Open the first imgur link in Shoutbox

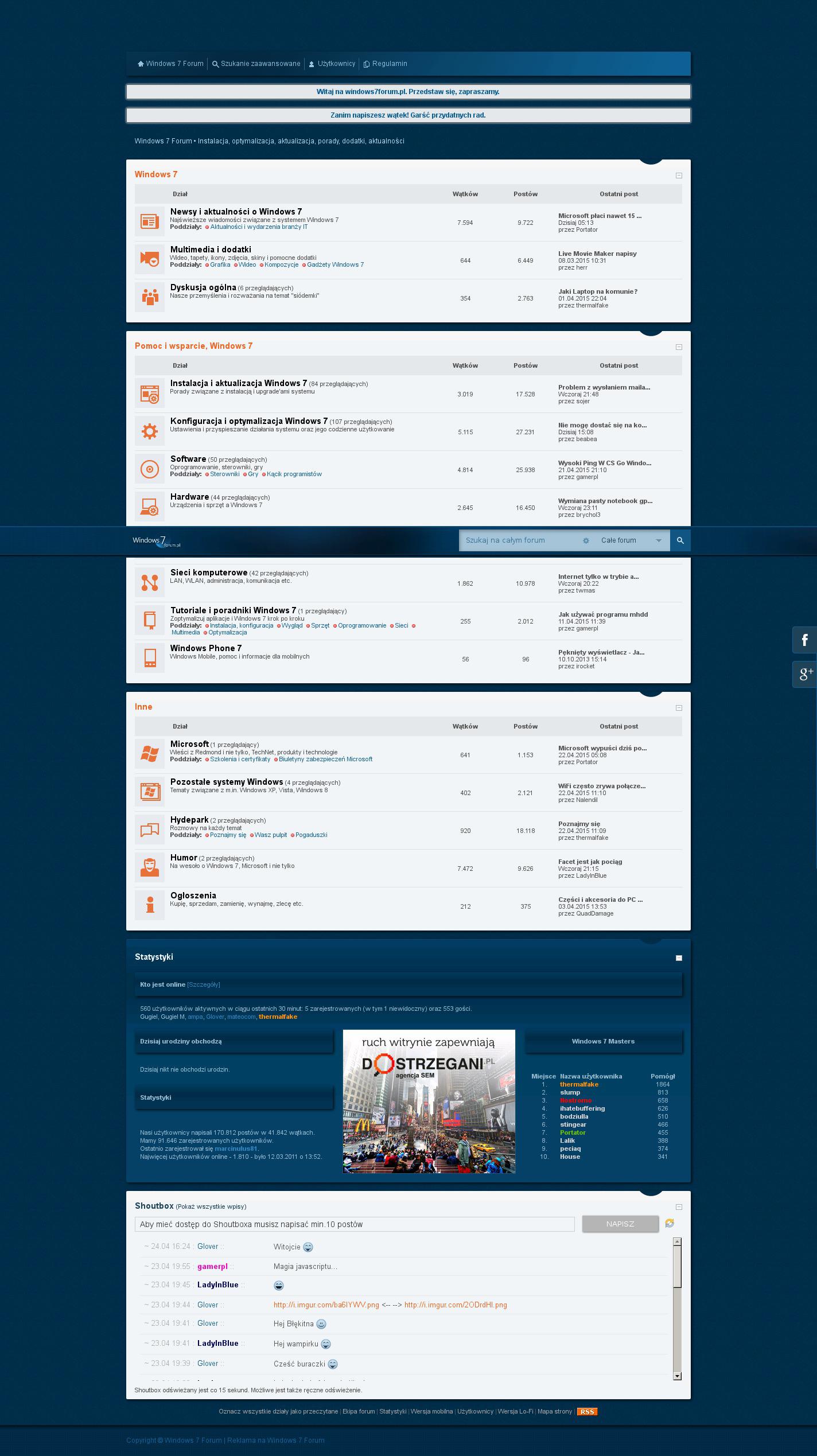coord(326,1305)
